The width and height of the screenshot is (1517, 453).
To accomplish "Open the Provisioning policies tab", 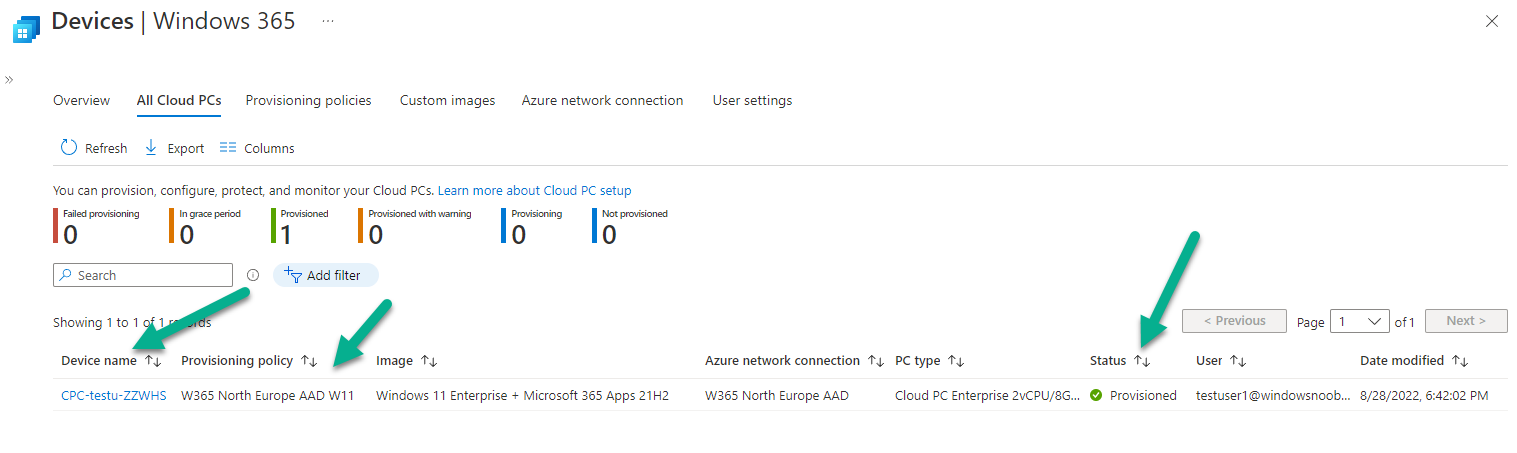I will click(308, 100).
